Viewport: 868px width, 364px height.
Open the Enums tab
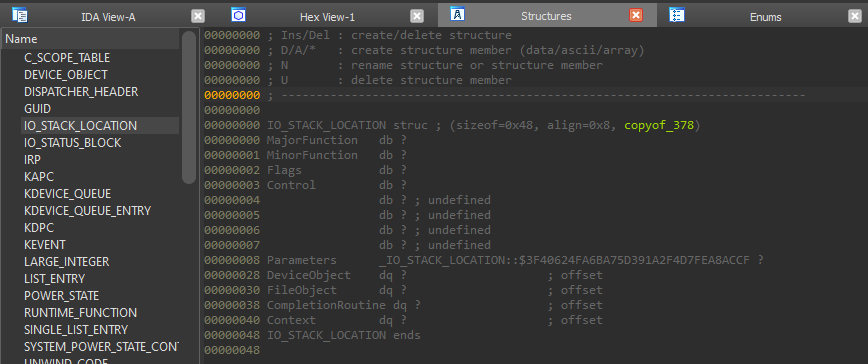pyautogui.click(x=766, y=17)
